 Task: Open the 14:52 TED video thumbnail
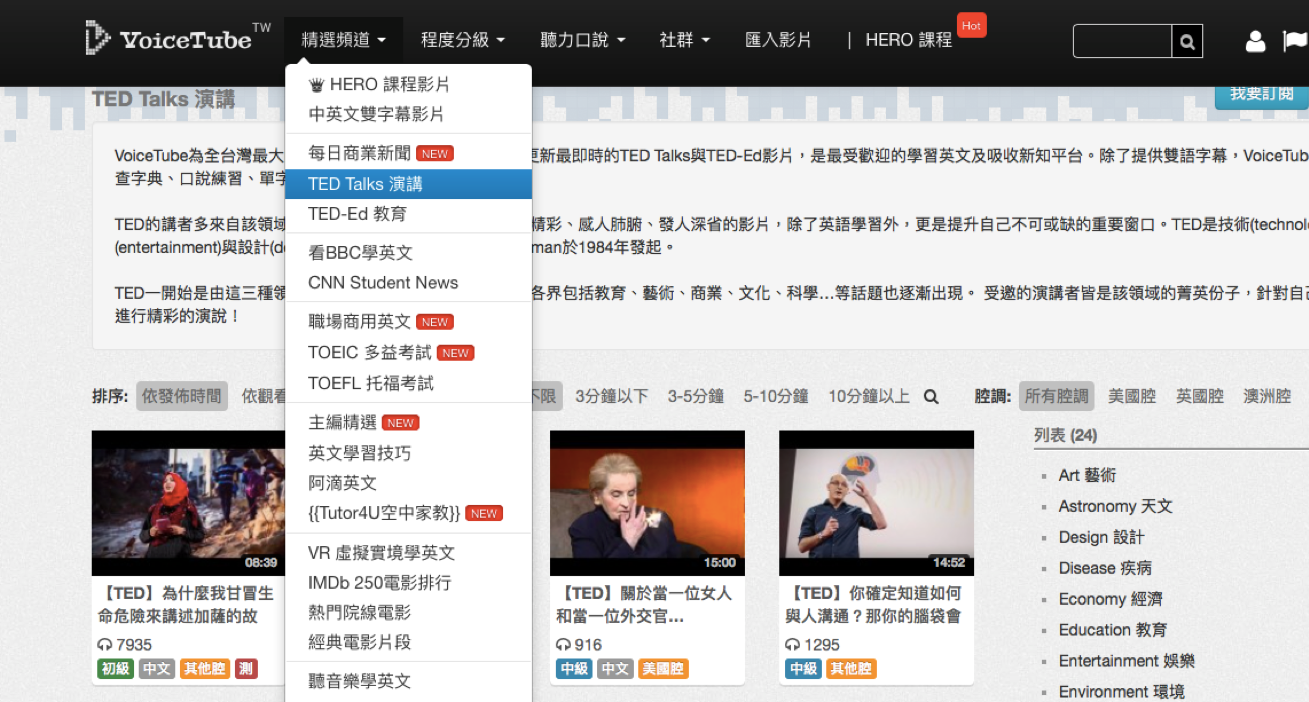point(876,503)
